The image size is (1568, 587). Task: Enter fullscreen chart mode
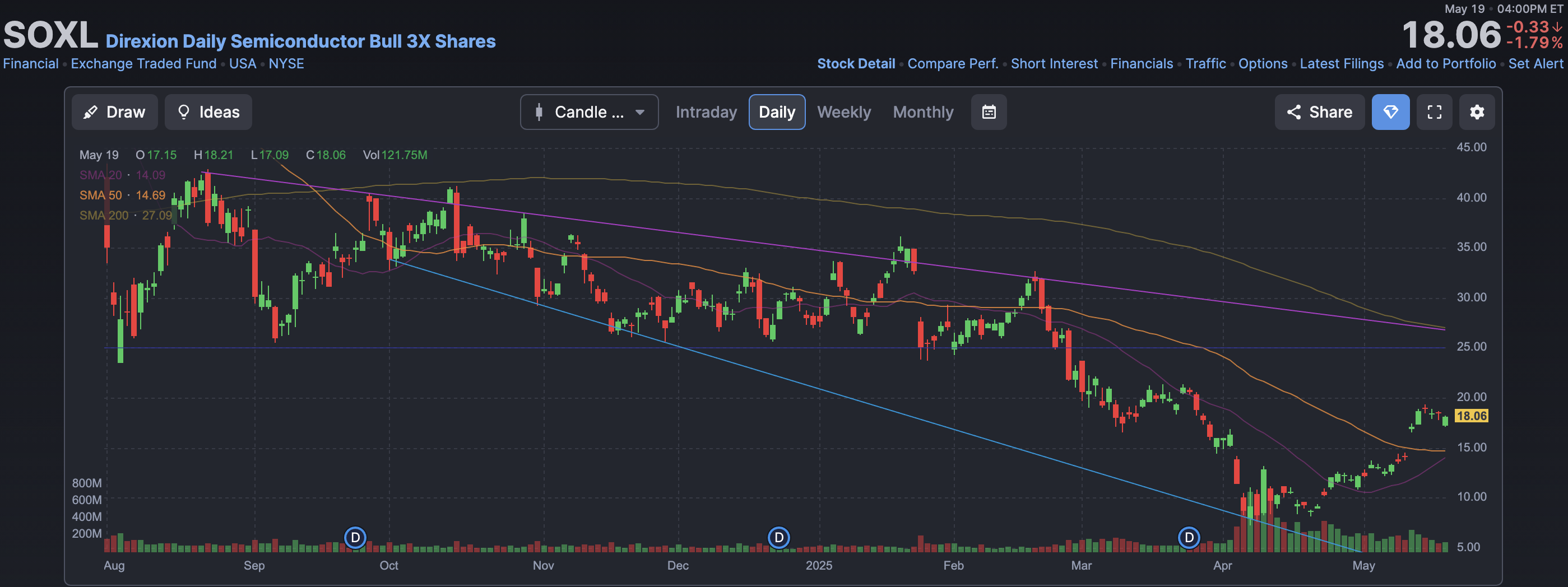tap(1434, 112)
